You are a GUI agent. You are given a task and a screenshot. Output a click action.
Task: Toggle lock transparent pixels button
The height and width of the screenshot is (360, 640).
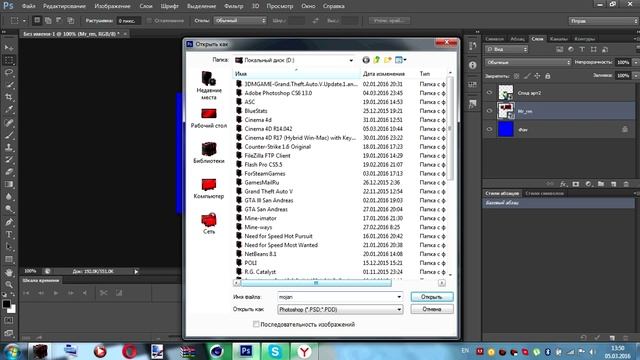(x=516, y=76)
